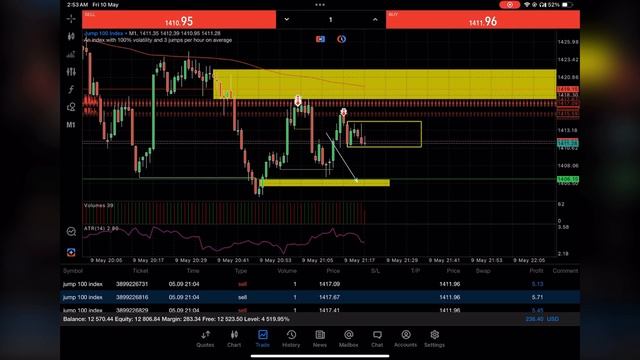Tap the round clock icon above chart

point(342,39)
